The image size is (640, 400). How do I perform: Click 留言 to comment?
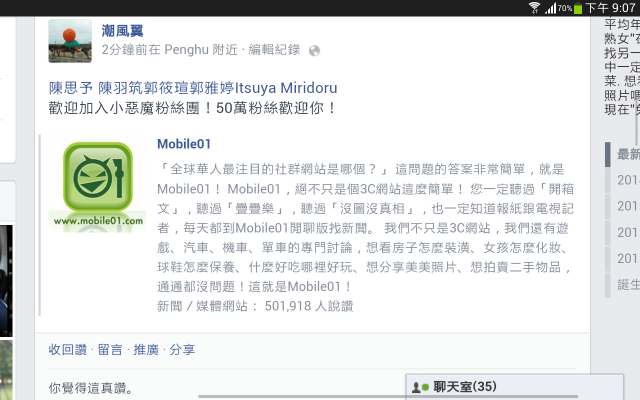tap(110, 349)
